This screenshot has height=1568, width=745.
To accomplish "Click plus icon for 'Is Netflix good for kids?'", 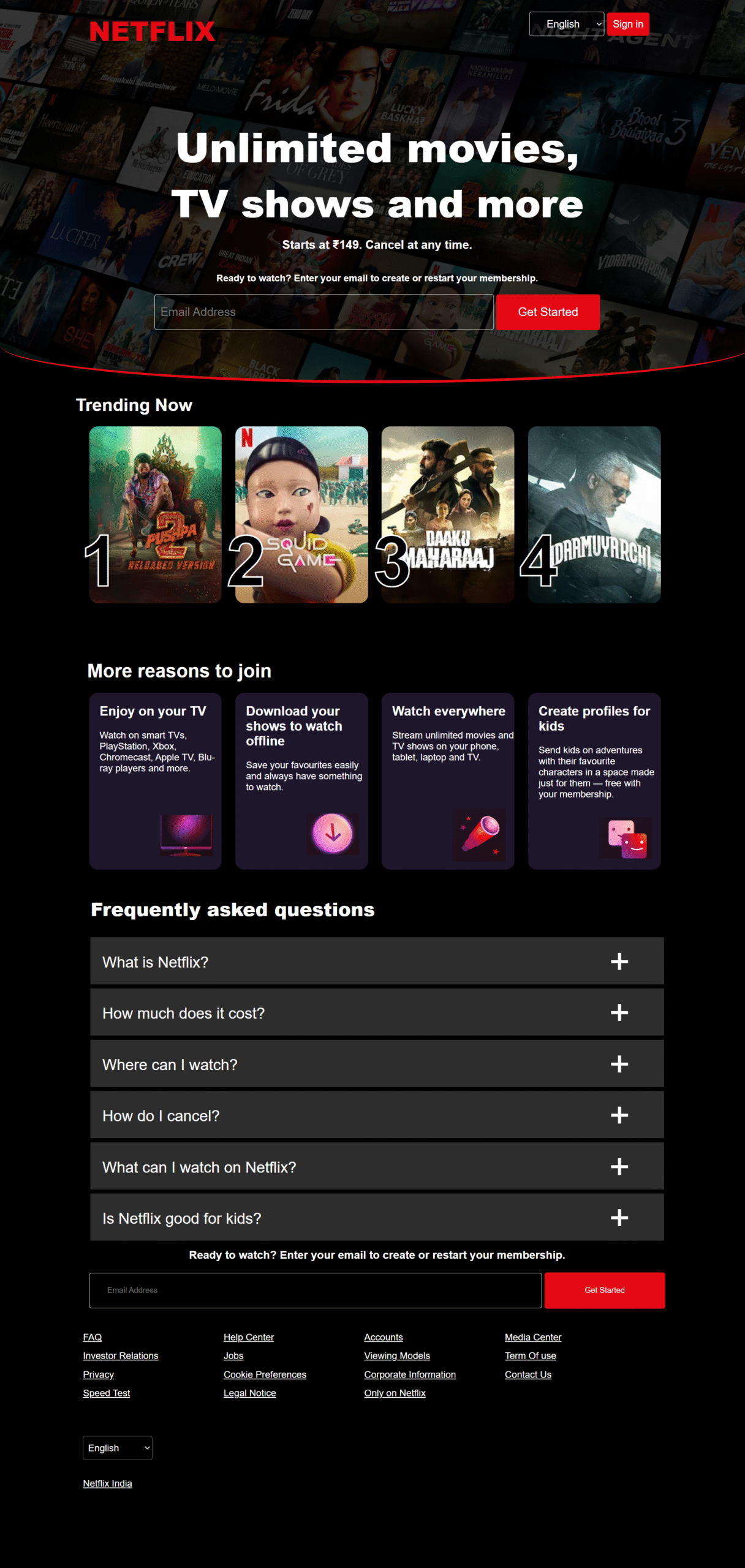I will click(619, 1218).
